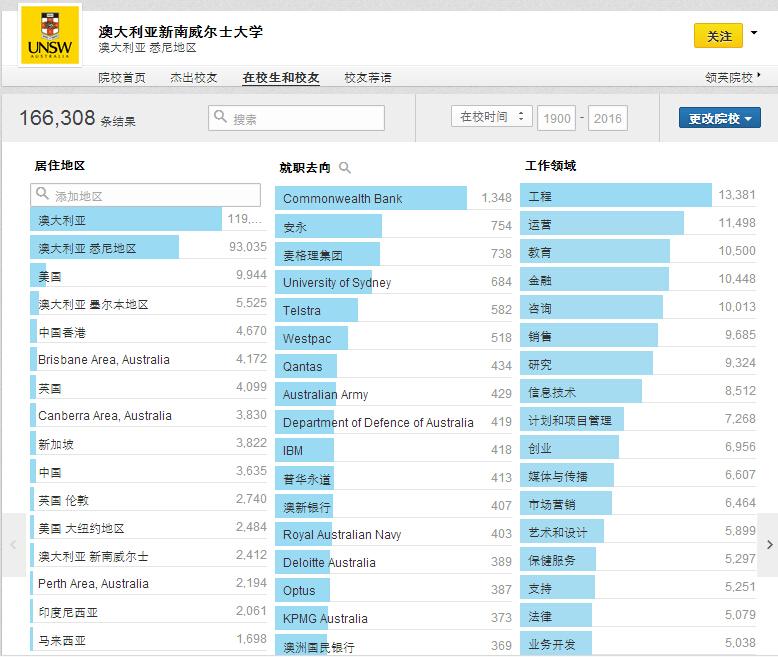Viewport: 778px width, 657px height.
Task: Select the 新加坡 location row
Action: pos(148,444)
